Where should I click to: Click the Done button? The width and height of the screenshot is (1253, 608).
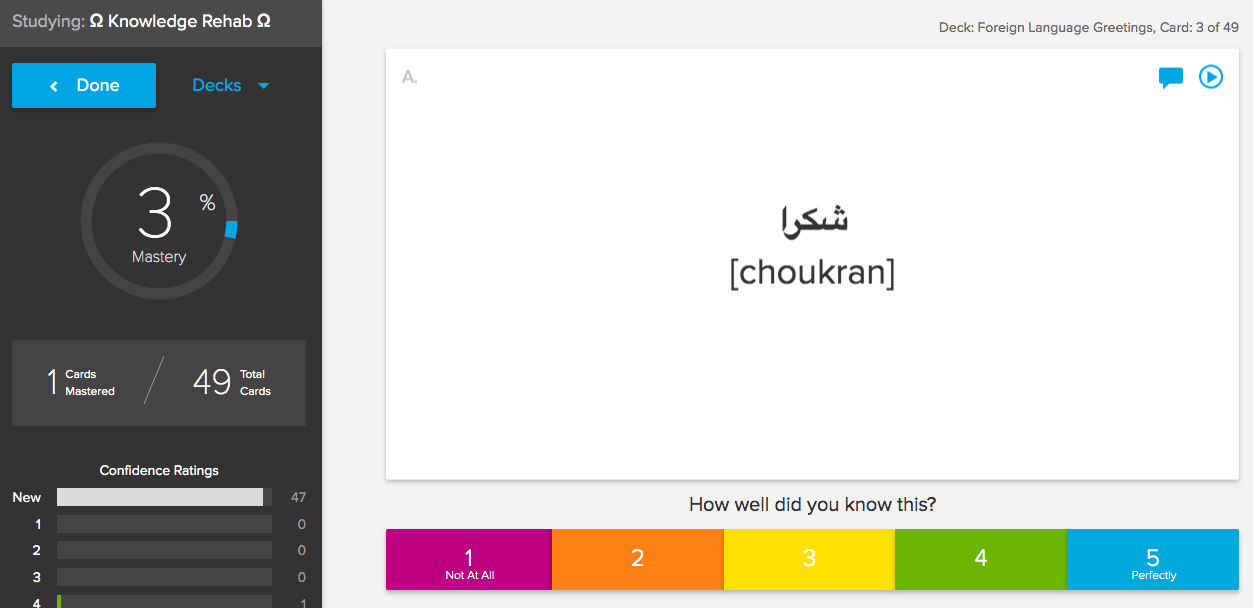(x=84, y=85)
